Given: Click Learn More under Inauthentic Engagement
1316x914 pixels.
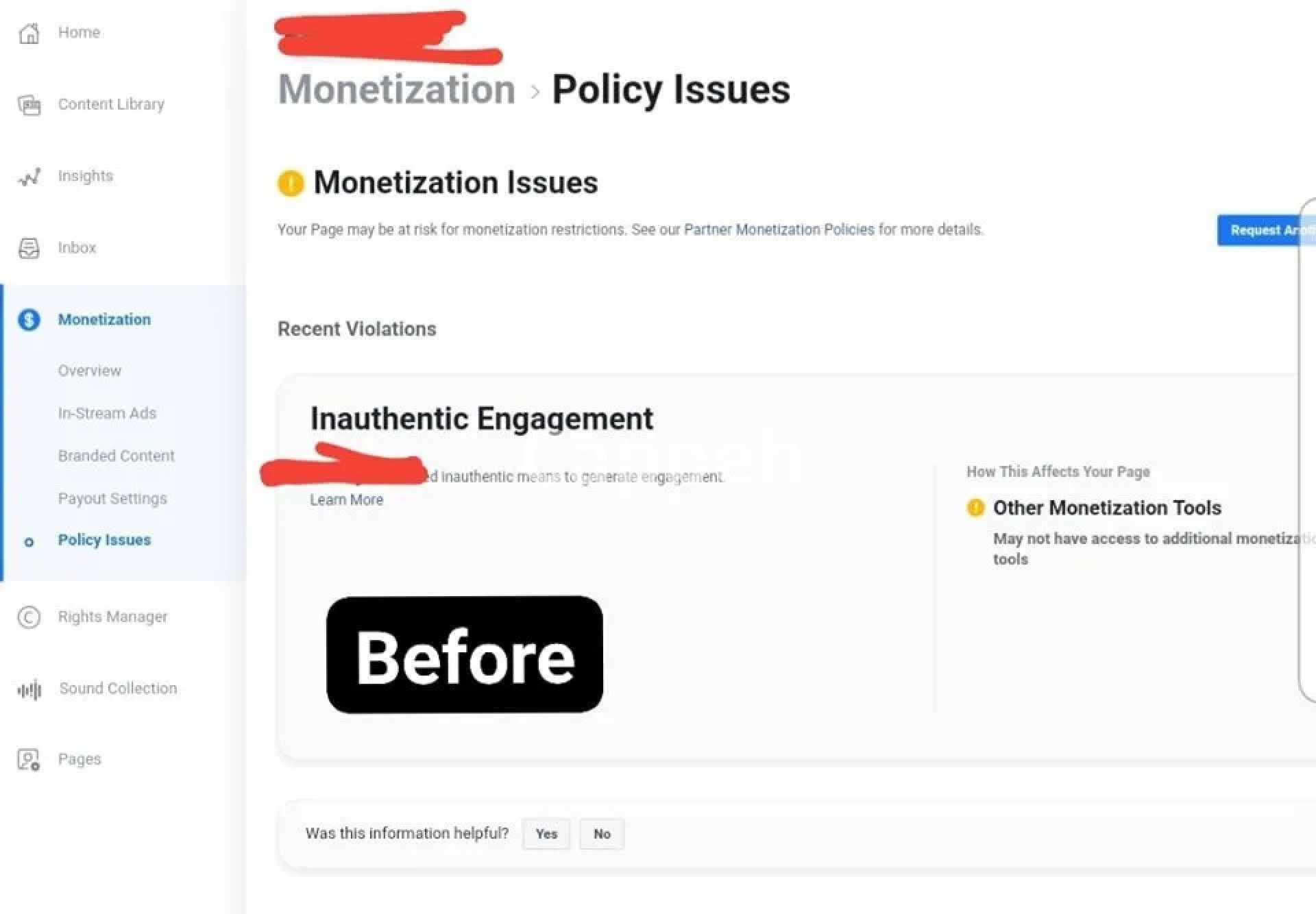Looking at the screenshot, I should tap(346, 499).
